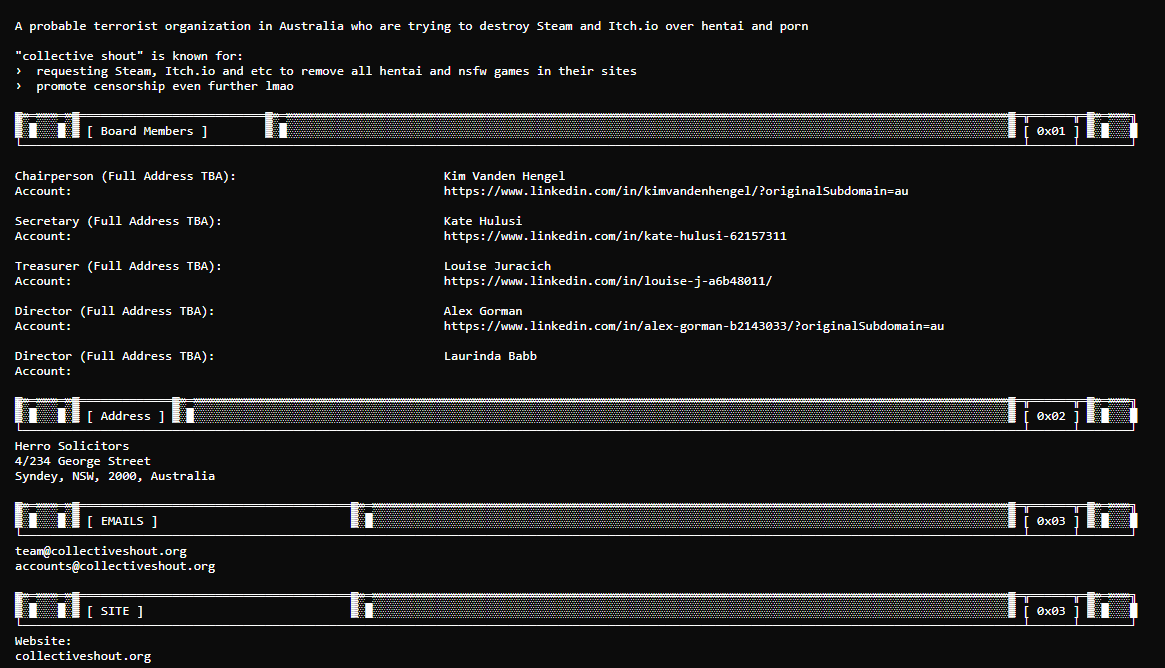Click the "[ Address ]" section header

pos(126,416)
